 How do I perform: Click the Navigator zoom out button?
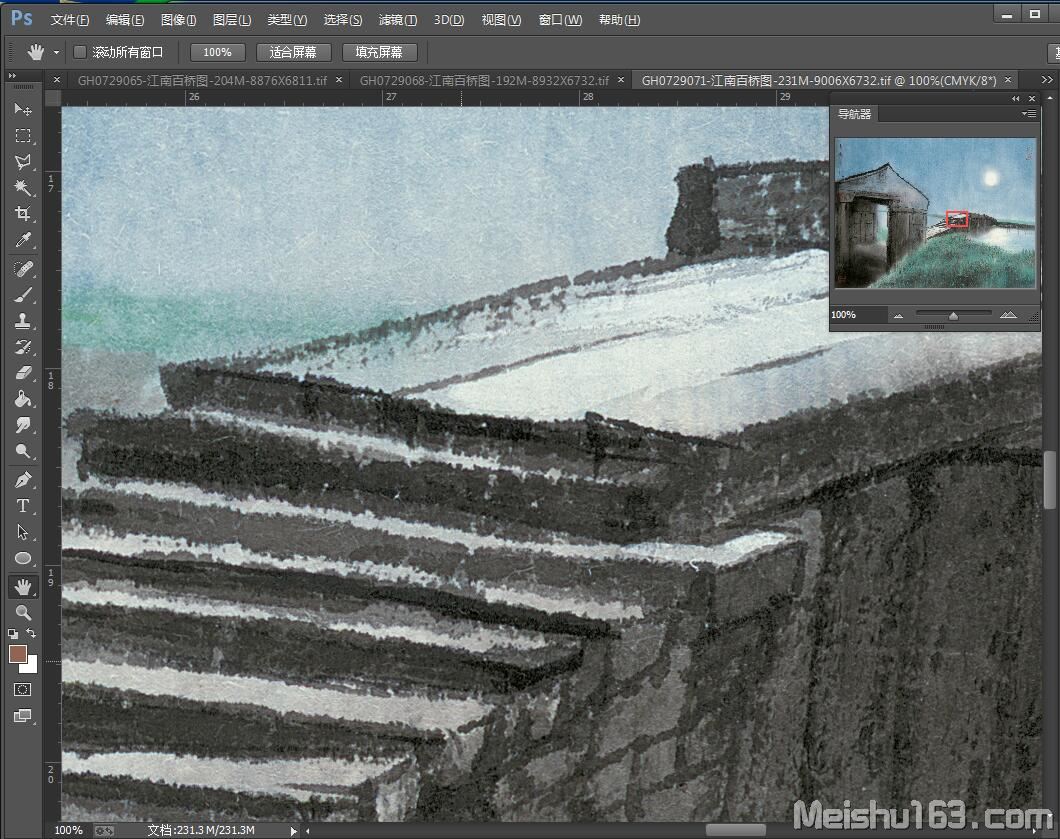(x=898, y=315)
